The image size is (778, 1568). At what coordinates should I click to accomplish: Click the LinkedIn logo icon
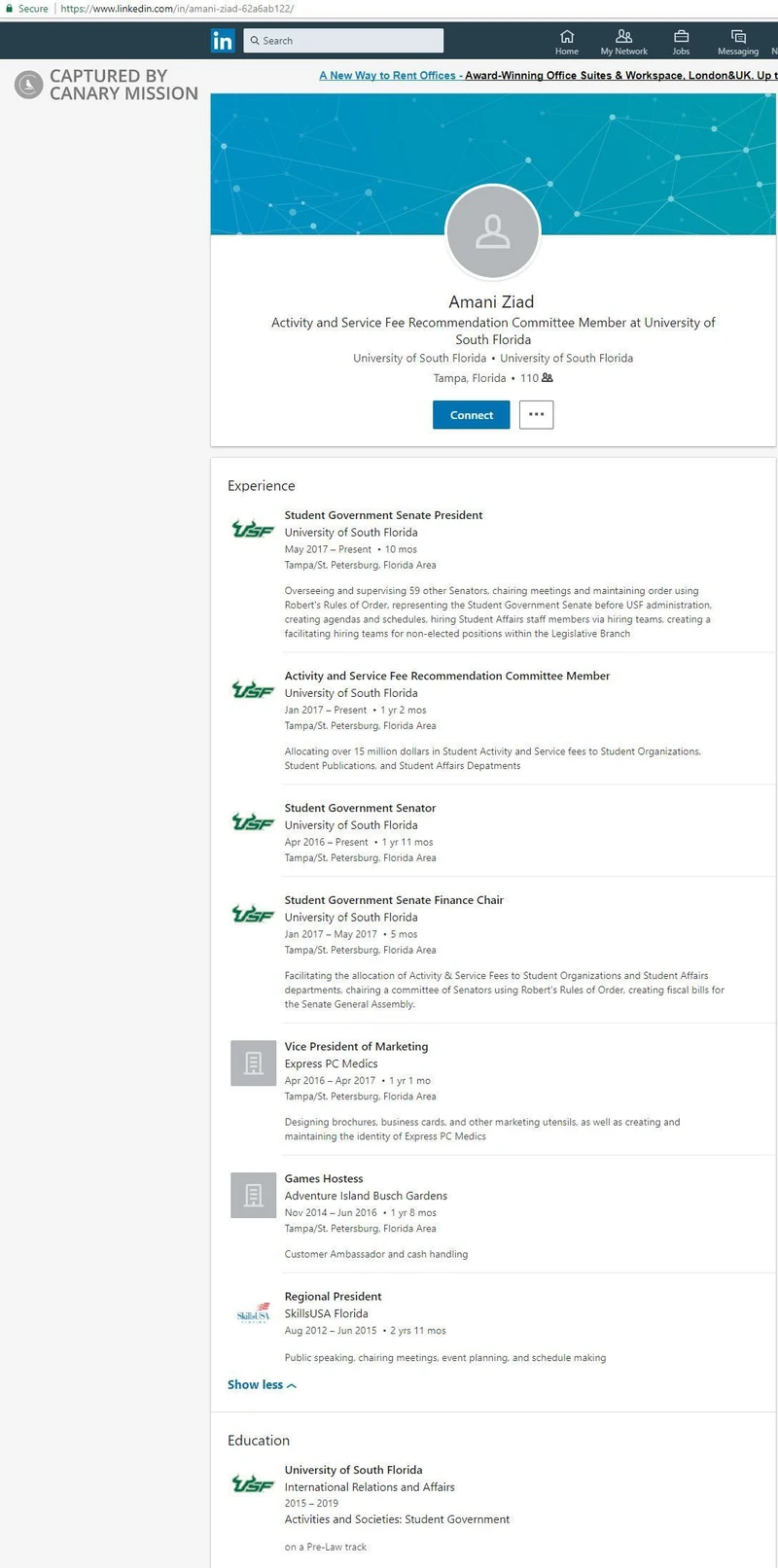223,40
